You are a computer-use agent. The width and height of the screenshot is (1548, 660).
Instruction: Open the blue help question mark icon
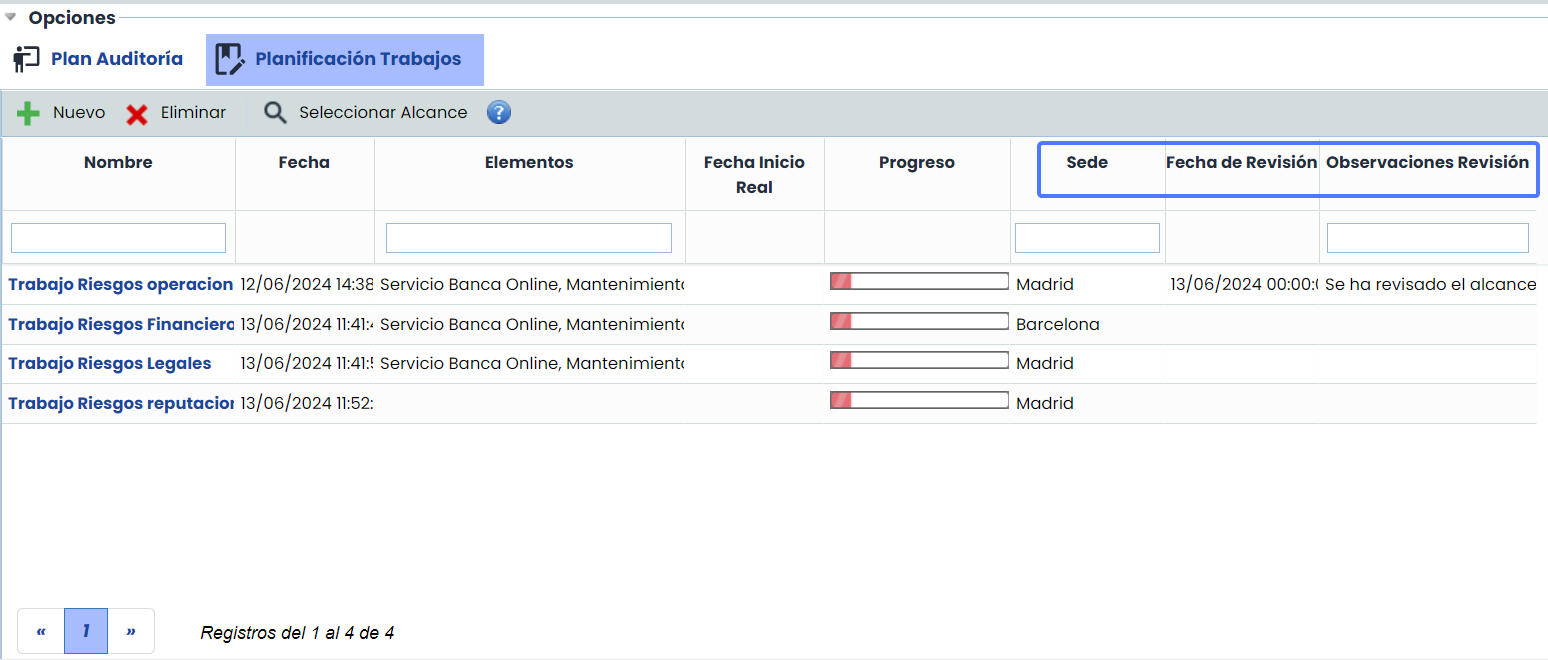pyautogui.click(x=499, y=112)
